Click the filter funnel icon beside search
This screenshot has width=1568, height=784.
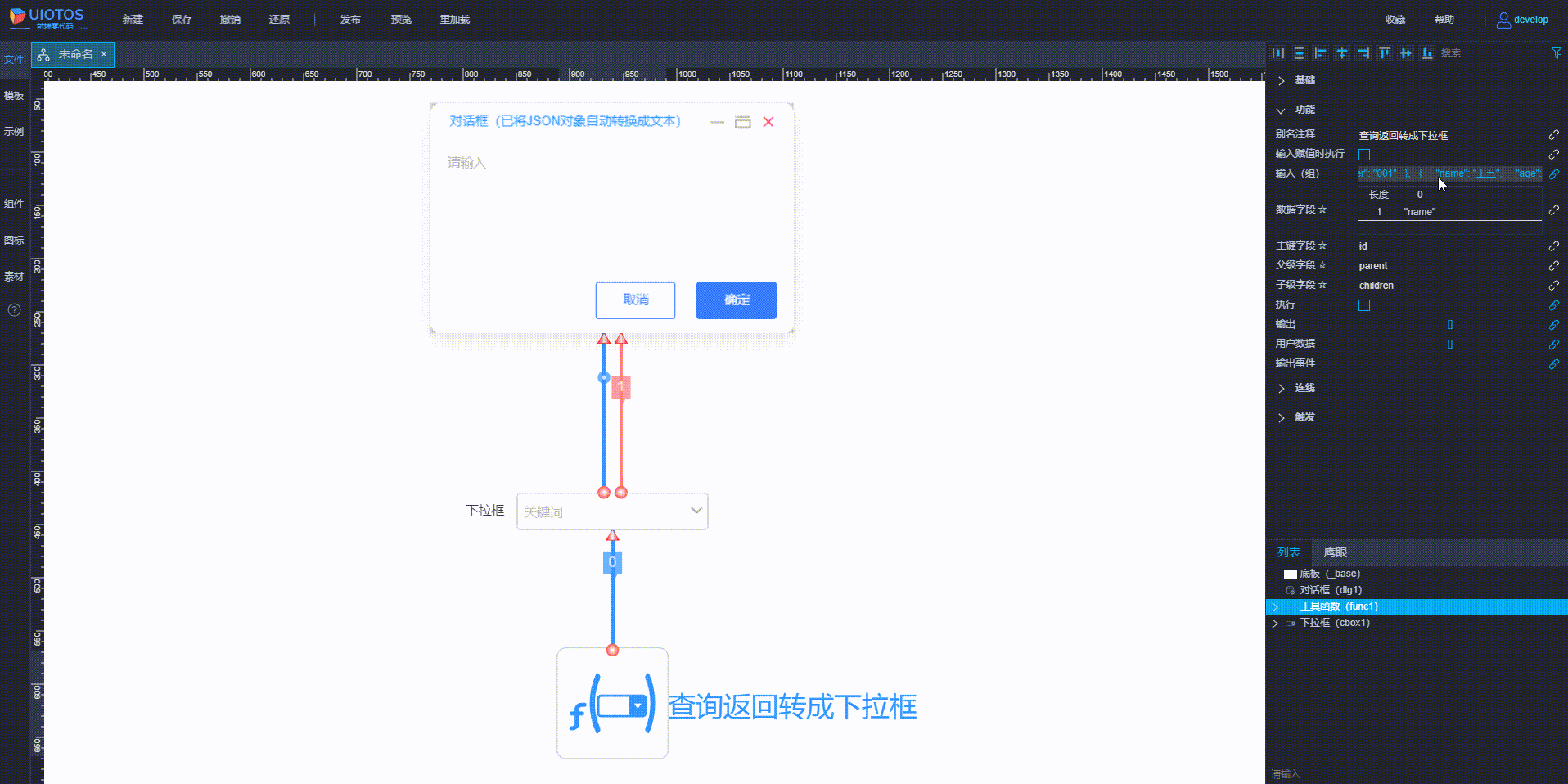click(1556, 52)
